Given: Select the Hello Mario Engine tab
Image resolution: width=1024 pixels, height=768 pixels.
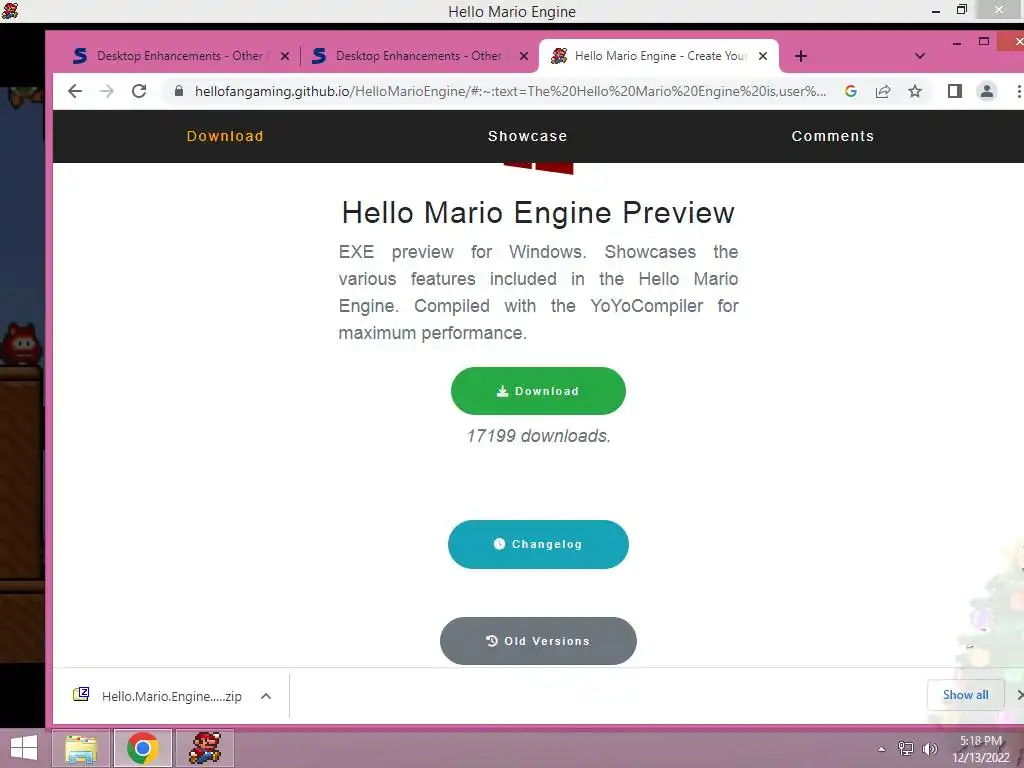Looking at the screenshot, I should (x=658, y=56).
